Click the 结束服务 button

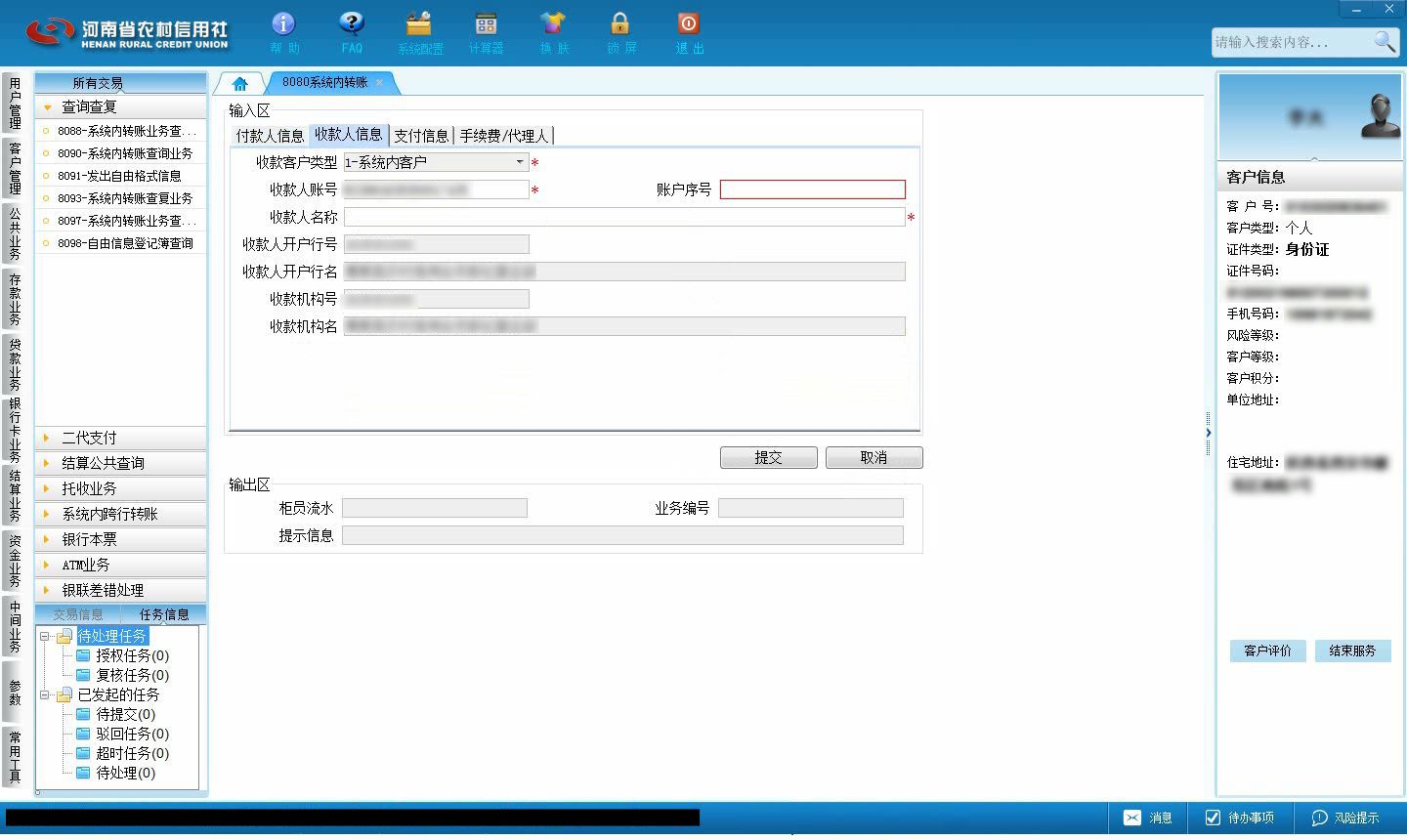click(x=1352, y=651)
